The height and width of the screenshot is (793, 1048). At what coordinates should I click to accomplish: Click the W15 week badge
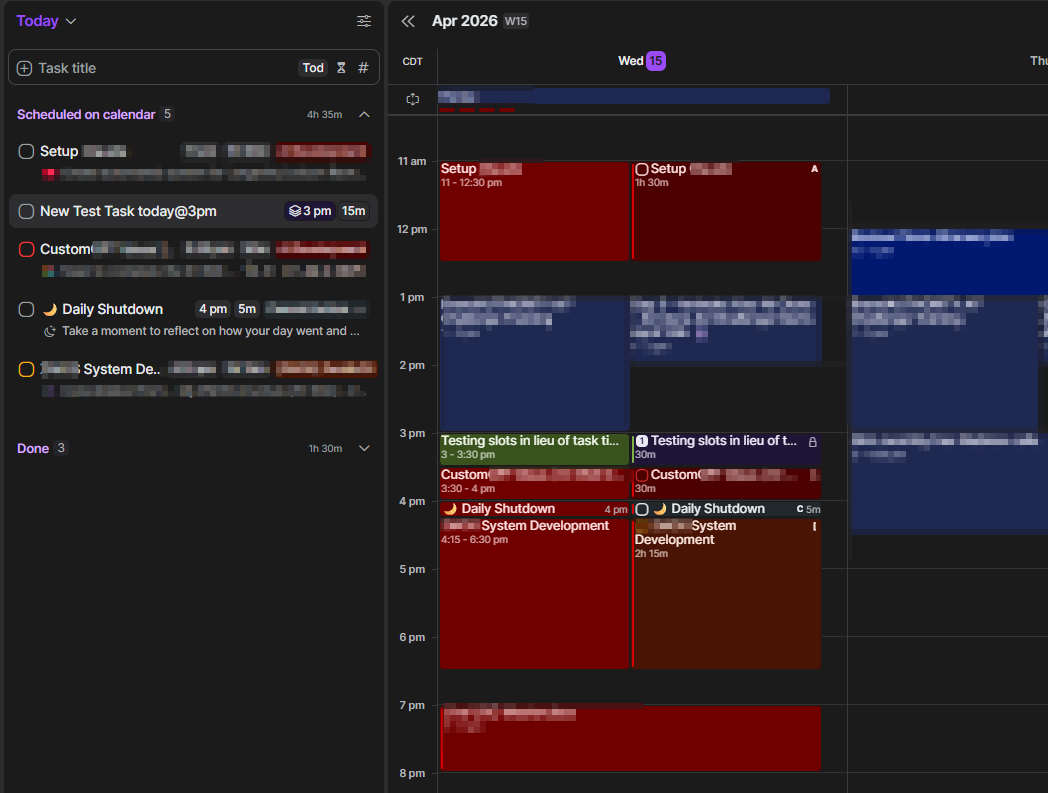515,21
